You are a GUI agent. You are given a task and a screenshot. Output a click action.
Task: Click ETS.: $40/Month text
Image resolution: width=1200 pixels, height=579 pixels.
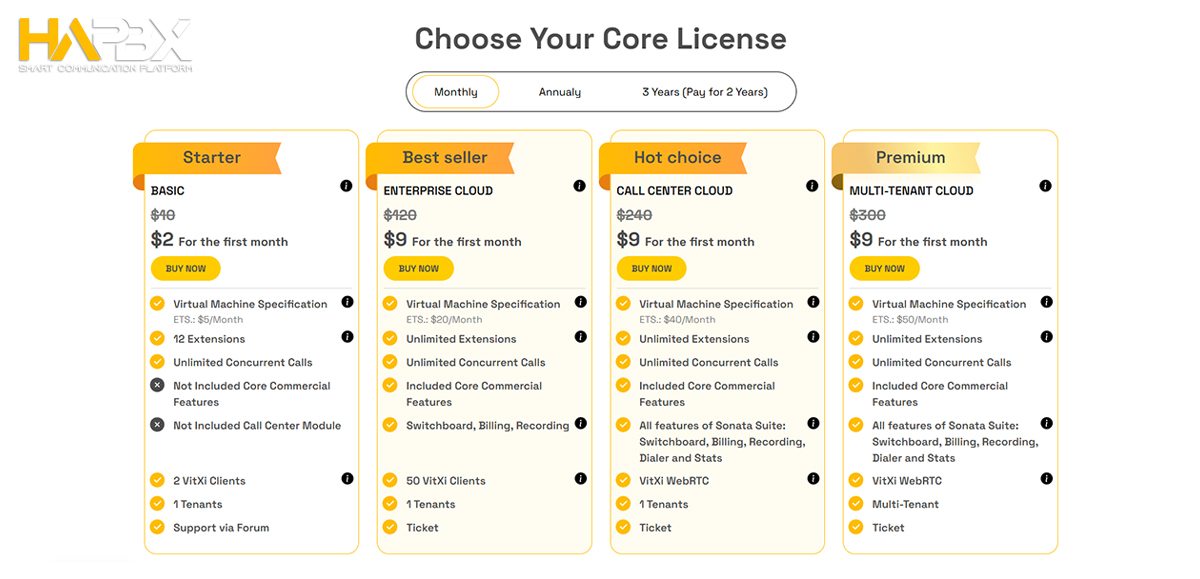pos(677,320)
